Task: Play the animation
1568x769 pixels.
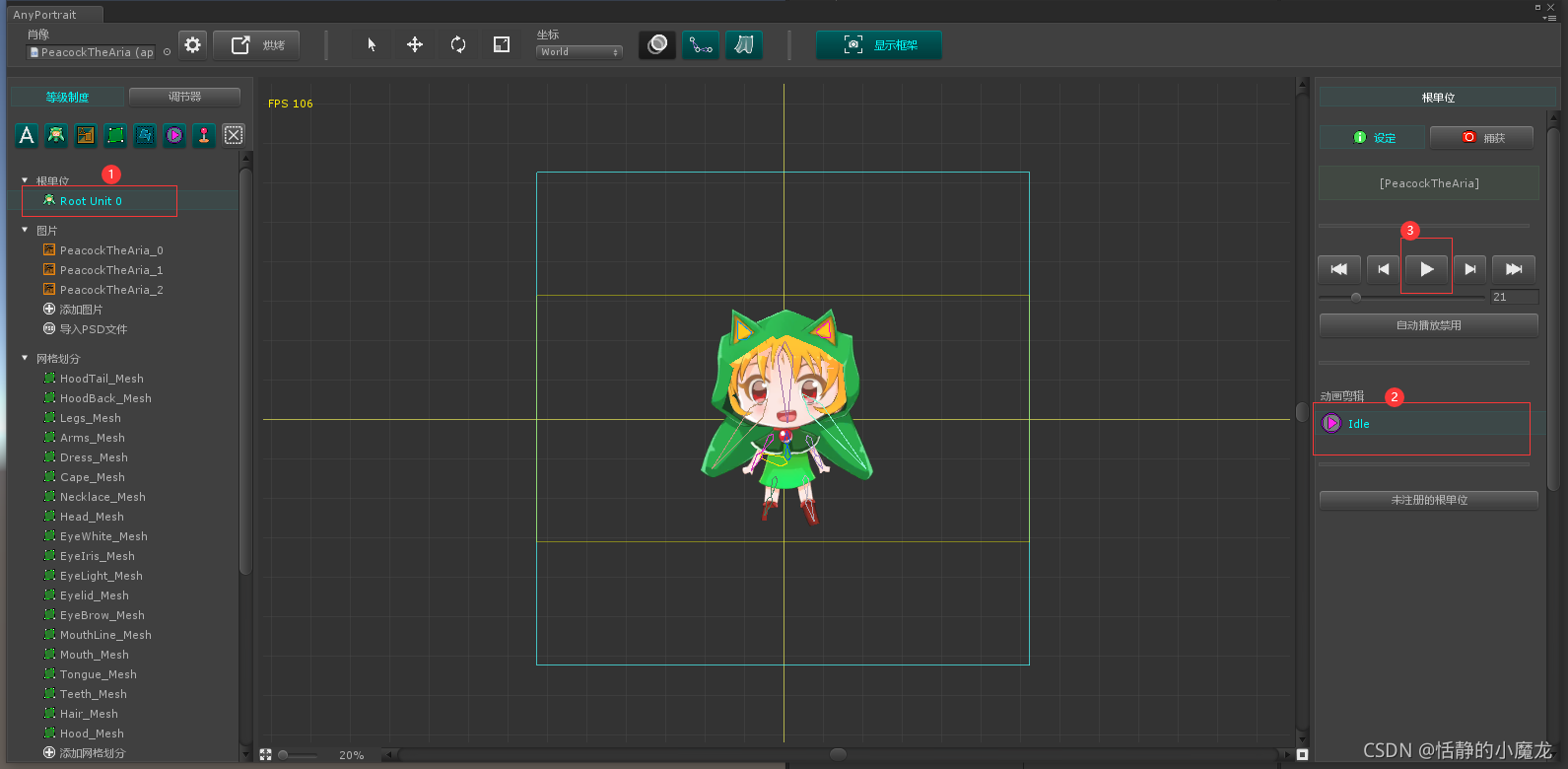Action: coord(1426,269)
